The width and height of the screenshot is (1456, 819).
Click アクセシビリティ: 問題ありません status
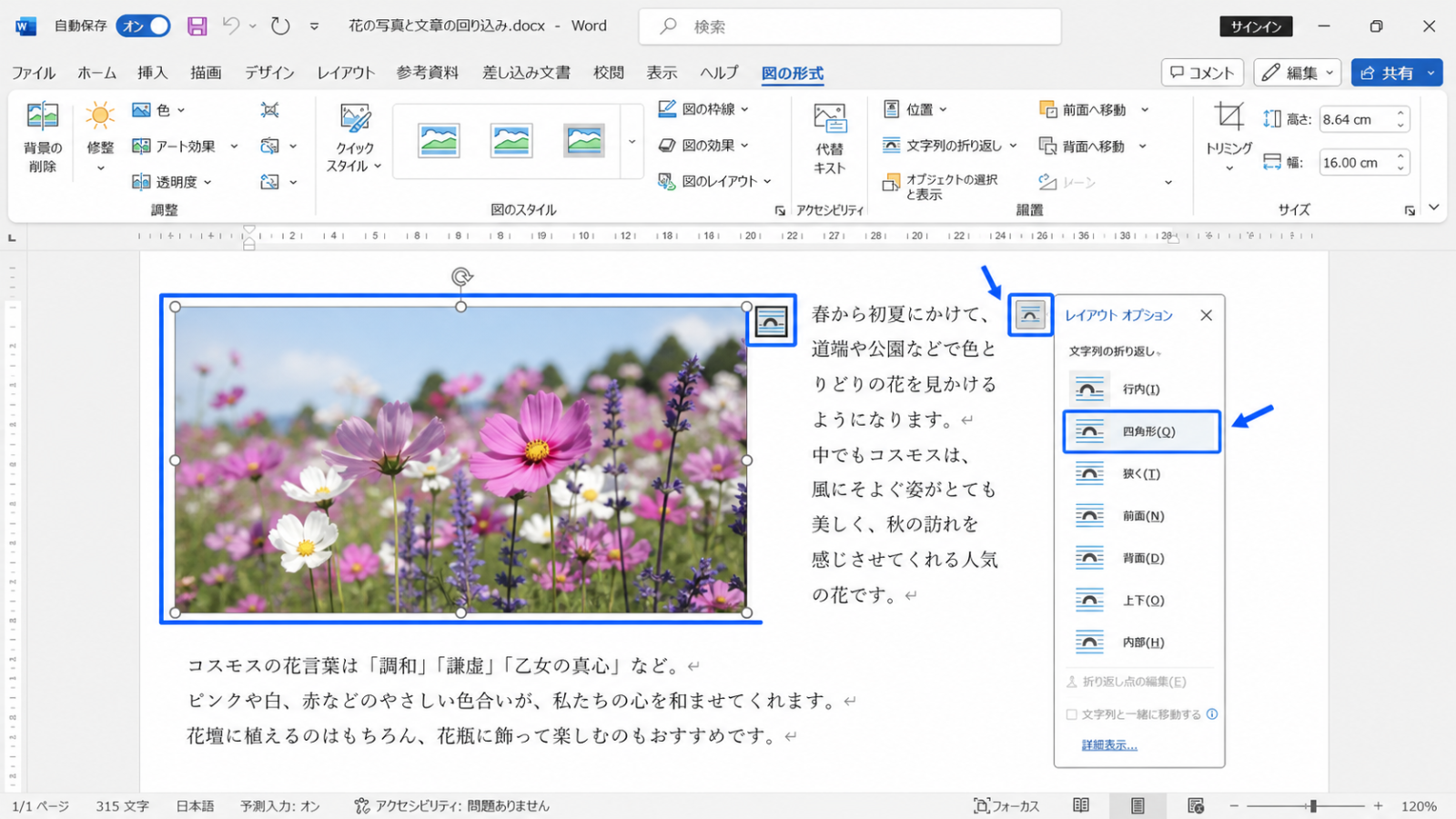click(x=452, y=805)
